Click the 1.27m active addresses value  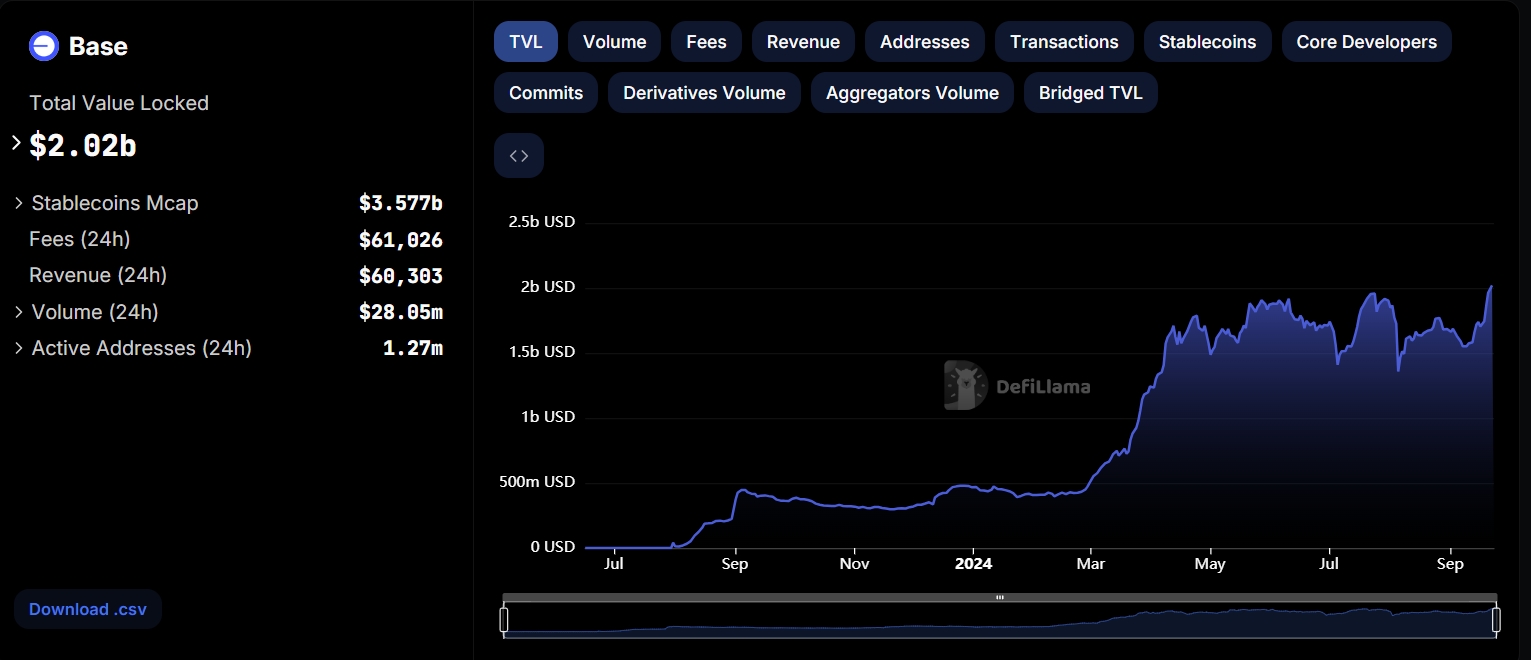point(413,348)
